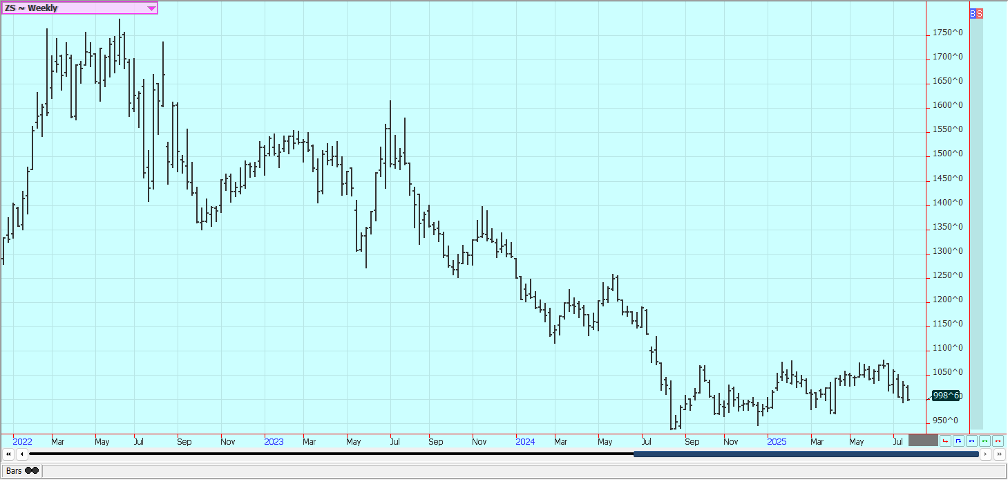Click the dark blue horizontal scrollbar thumb
The width and height of the screenshot is (1008, 480).
click(x=806, y=454)
